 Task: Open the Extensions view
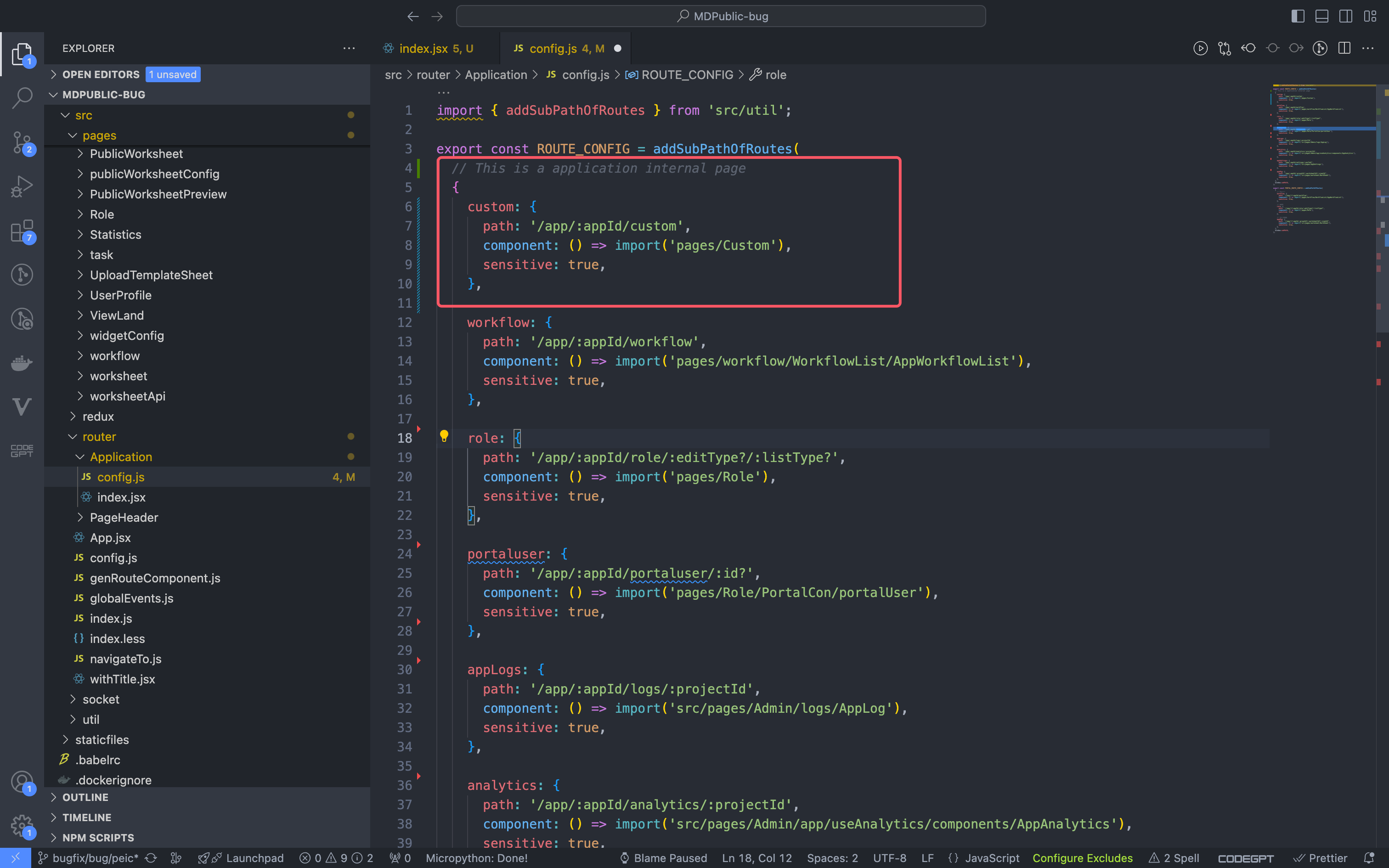pyautogui.click(x=22, y=231)
